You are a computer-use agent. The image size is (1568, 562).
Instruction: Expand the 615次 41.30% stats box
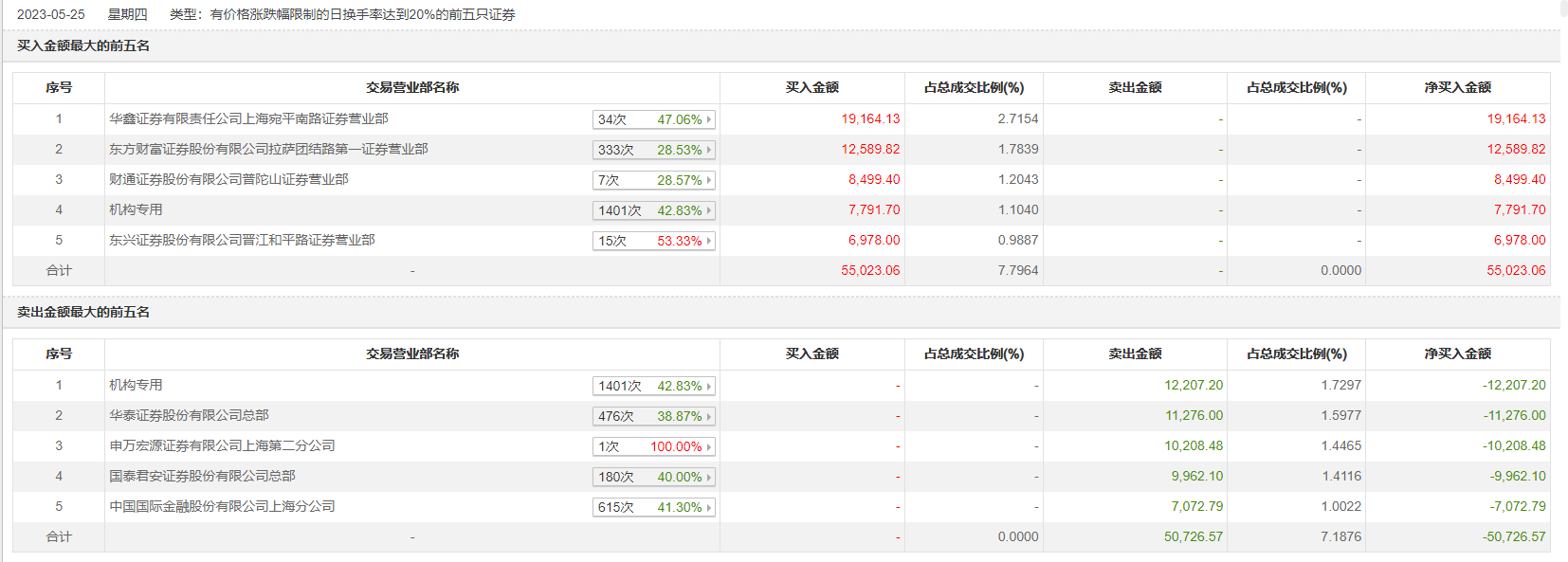pos(653,507)
